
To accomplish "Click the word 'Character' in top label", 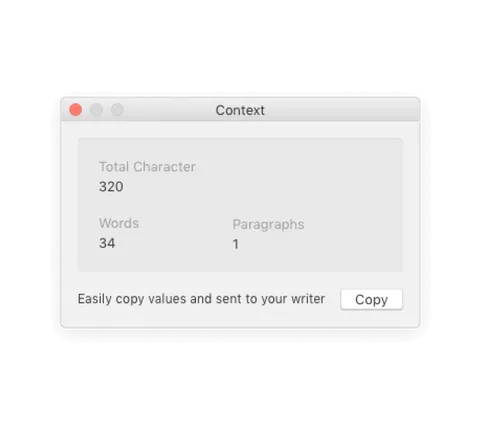I will 164,167.
